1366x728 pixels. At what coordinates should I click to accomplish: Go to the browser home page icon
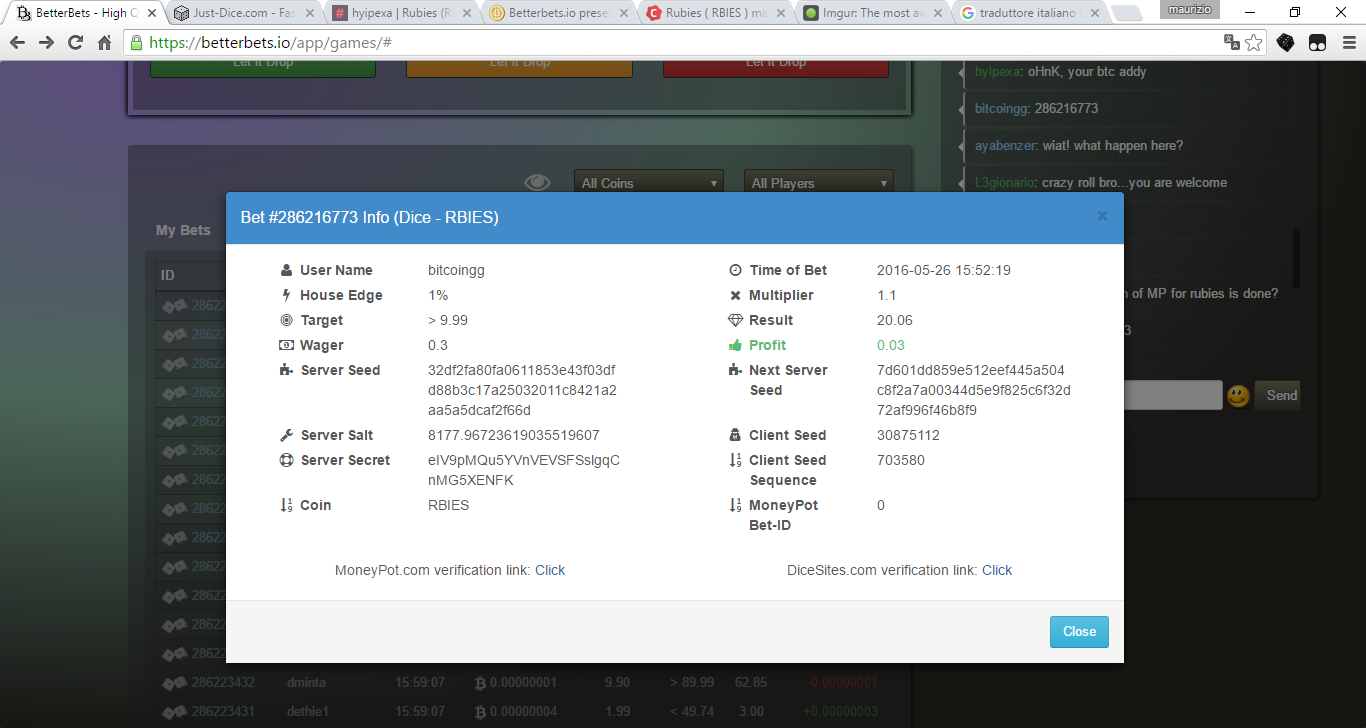coord(104,43)
